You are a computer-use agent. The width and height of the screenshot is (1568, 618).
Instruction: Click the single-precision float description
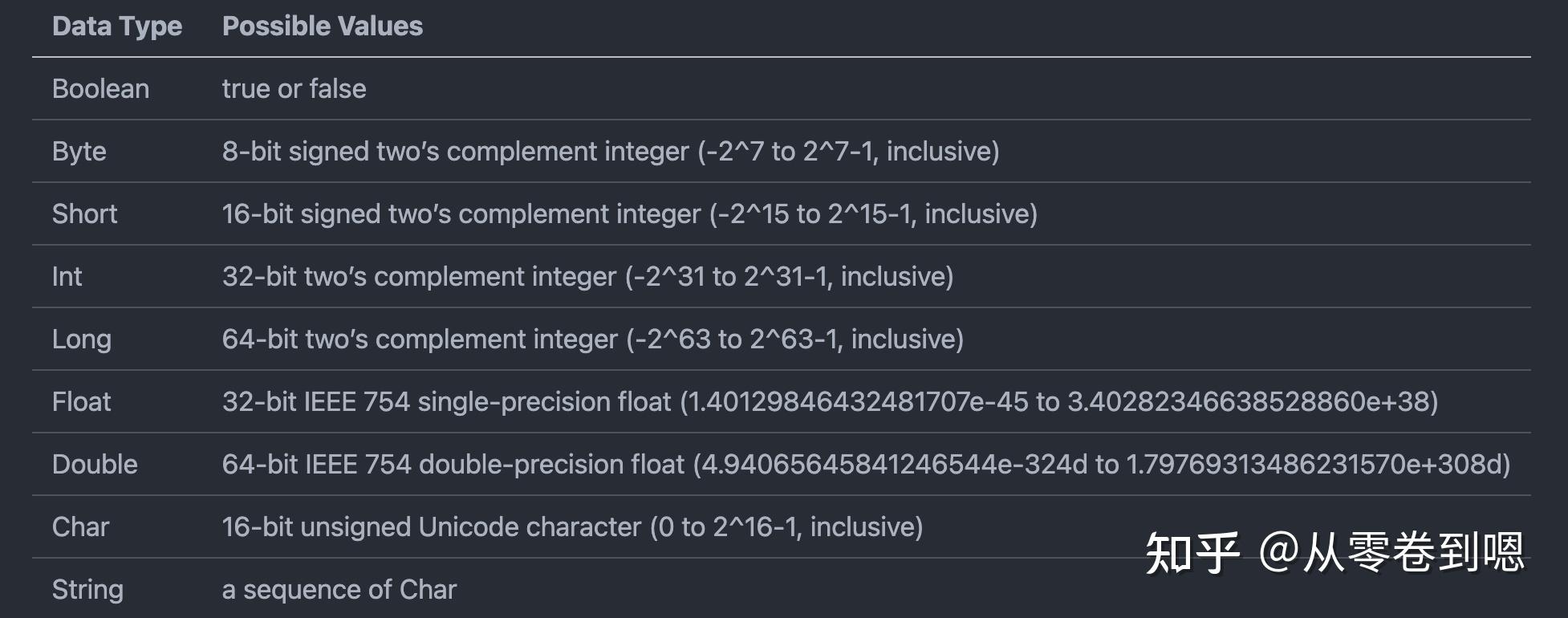coord(830,402)
